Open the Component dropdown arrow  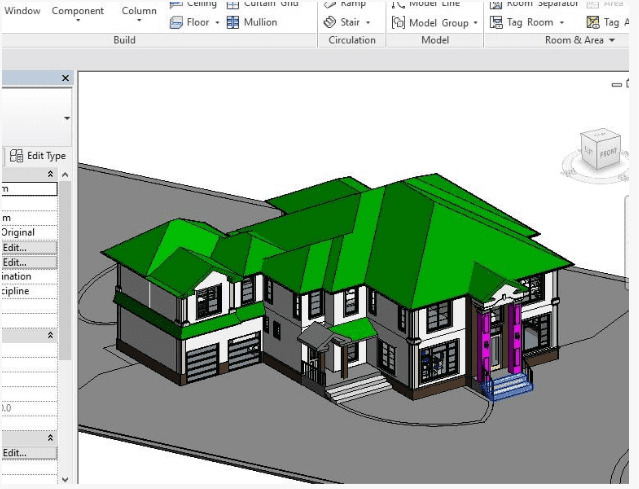[x=78, y=24]
